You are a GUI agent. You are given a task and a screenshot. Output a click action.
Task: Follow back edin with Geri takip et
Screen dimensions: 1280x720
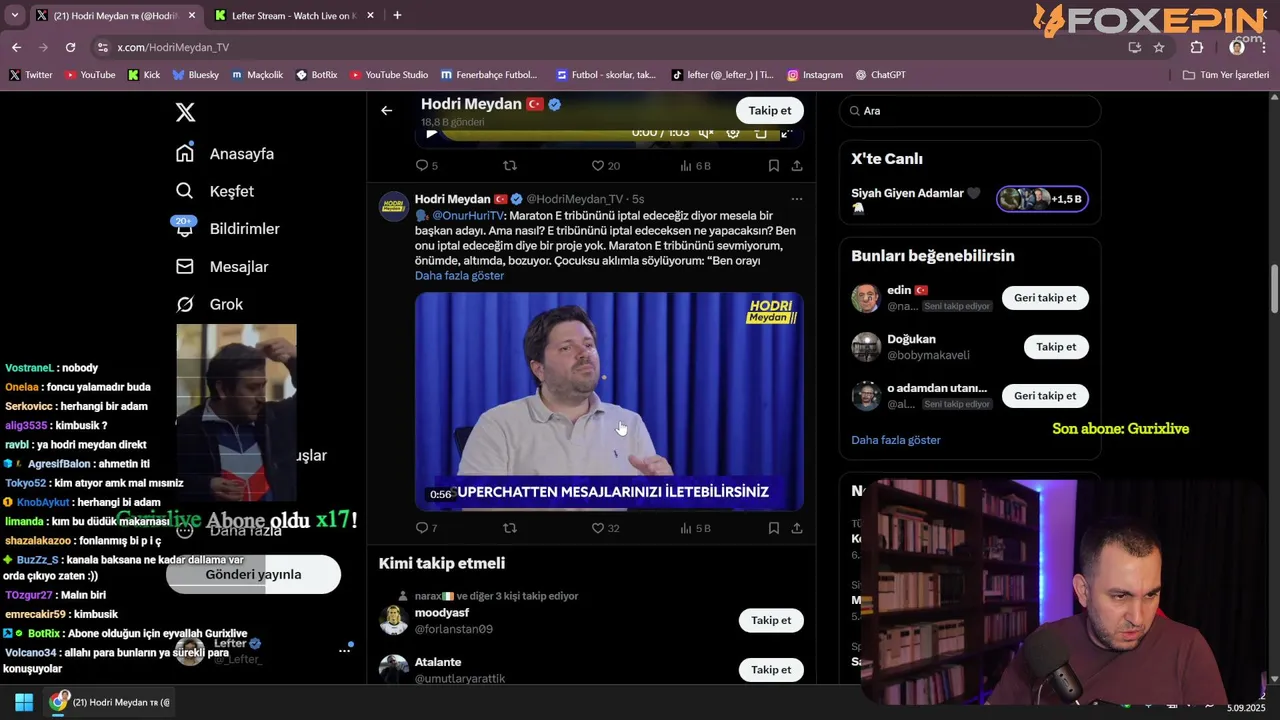click(1045, 298)
